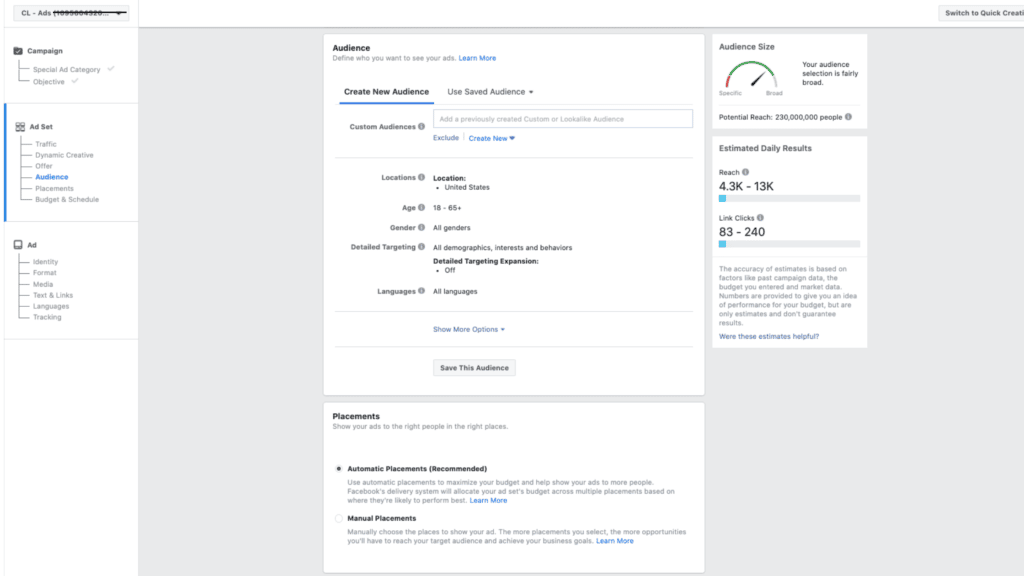
Task: Select Automatic Placements radio option
Action: pos(339,468)
